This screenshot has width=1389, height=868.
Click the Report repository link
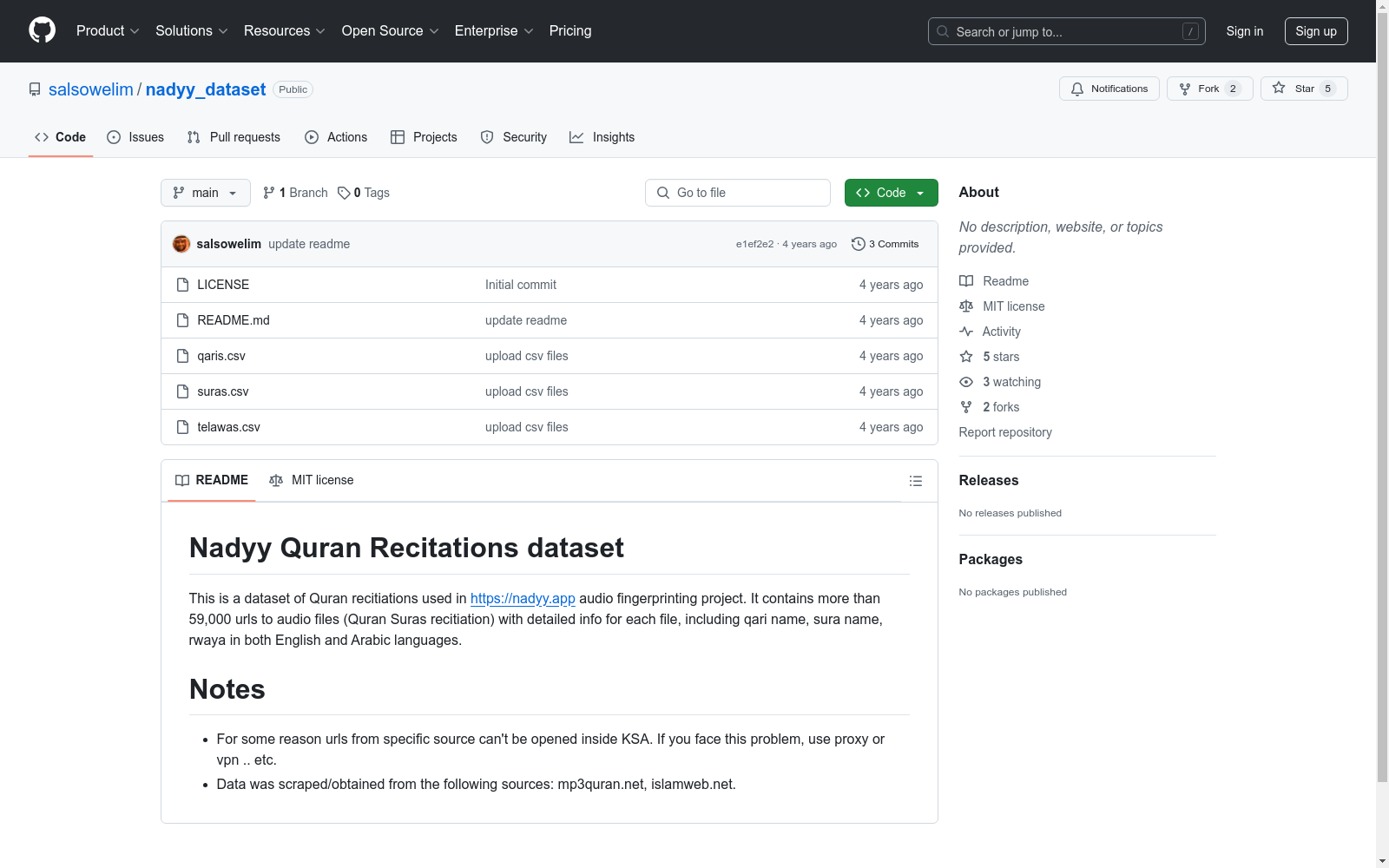tap(1005, 432)
